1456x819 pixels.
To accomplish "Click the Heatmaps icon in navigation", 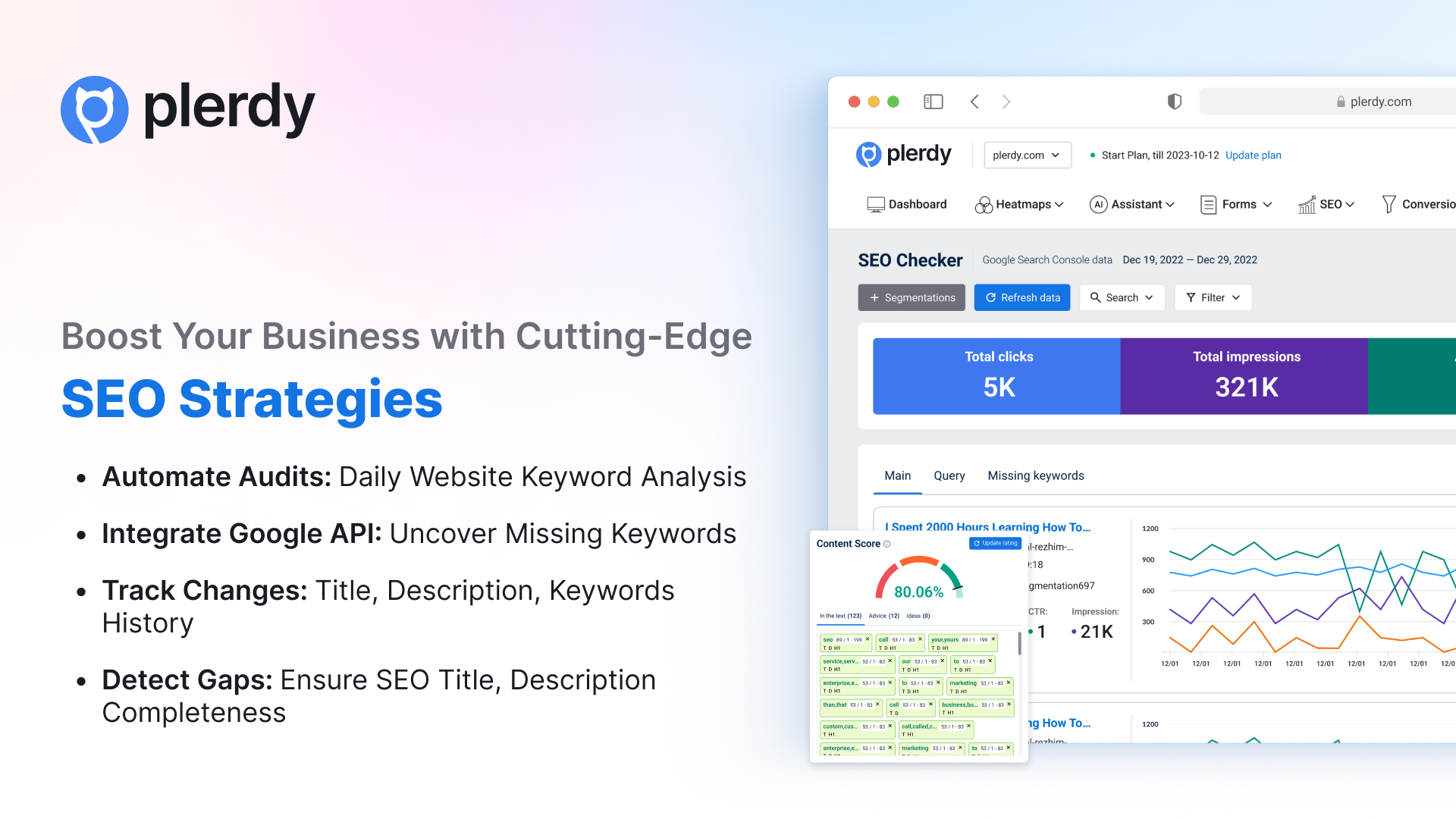I will (981, 204).
